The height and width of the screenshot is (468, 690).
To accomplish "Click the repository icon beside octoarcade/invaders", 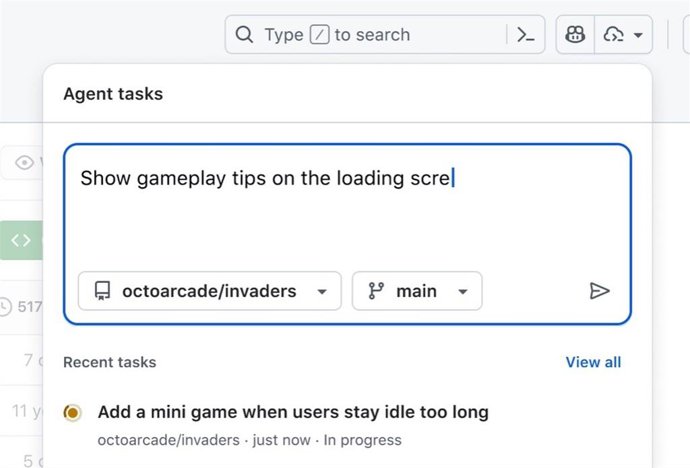I will (101, 291).
